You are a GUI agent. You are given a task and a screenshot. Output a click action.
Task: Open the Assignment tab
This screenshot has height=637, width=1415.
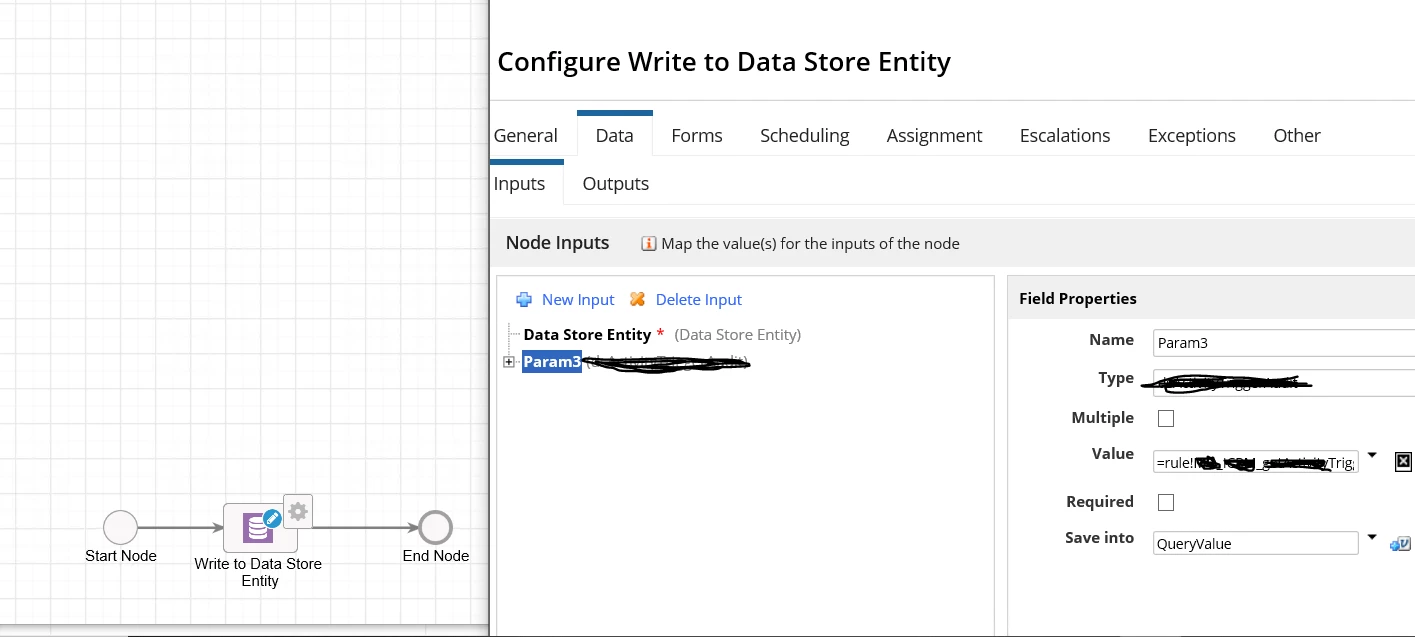pyautogui.click(x=934, y=135)
